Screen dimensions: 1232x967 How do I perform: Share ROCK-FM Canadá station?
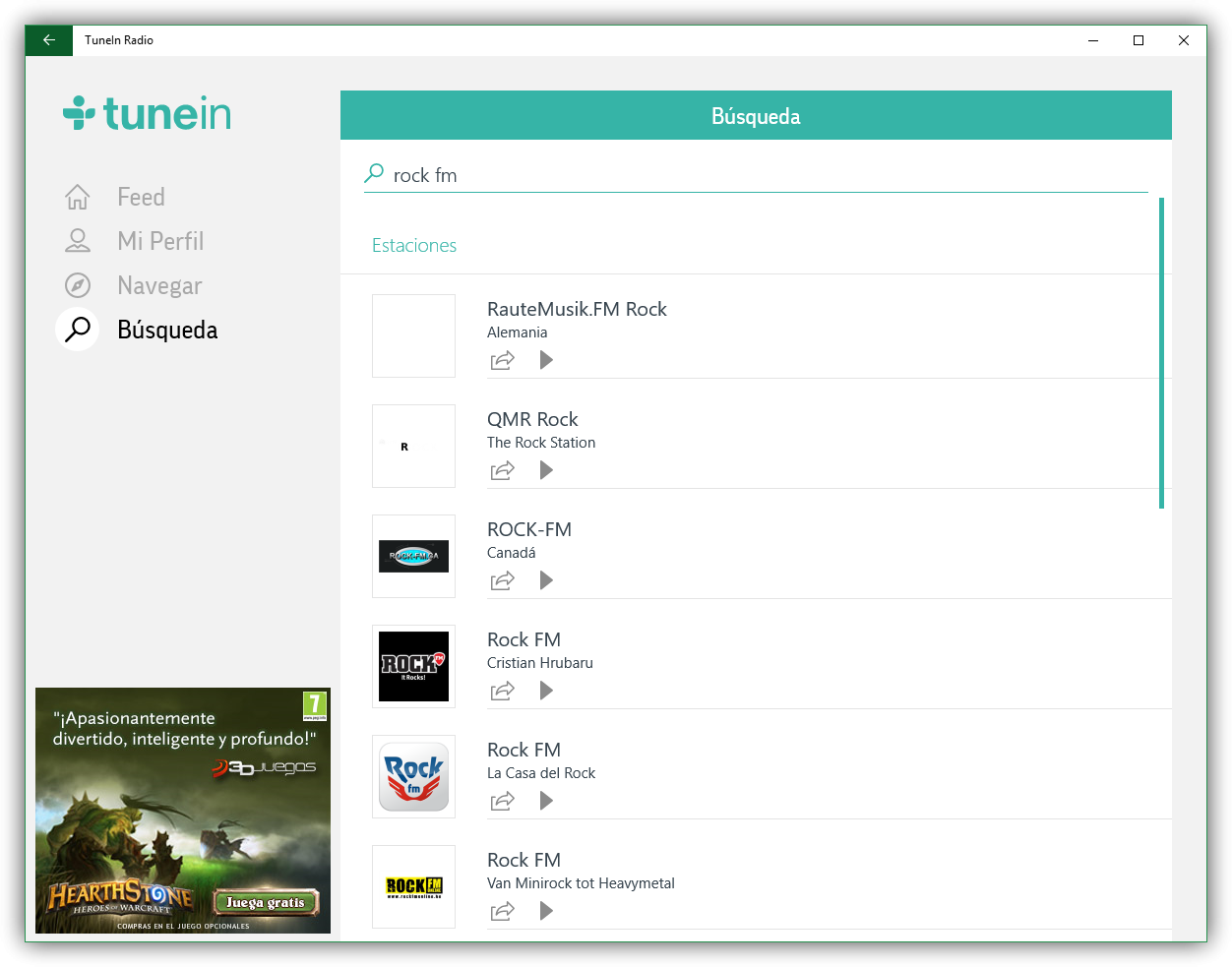pyautogui.click(x=503, y=580)
